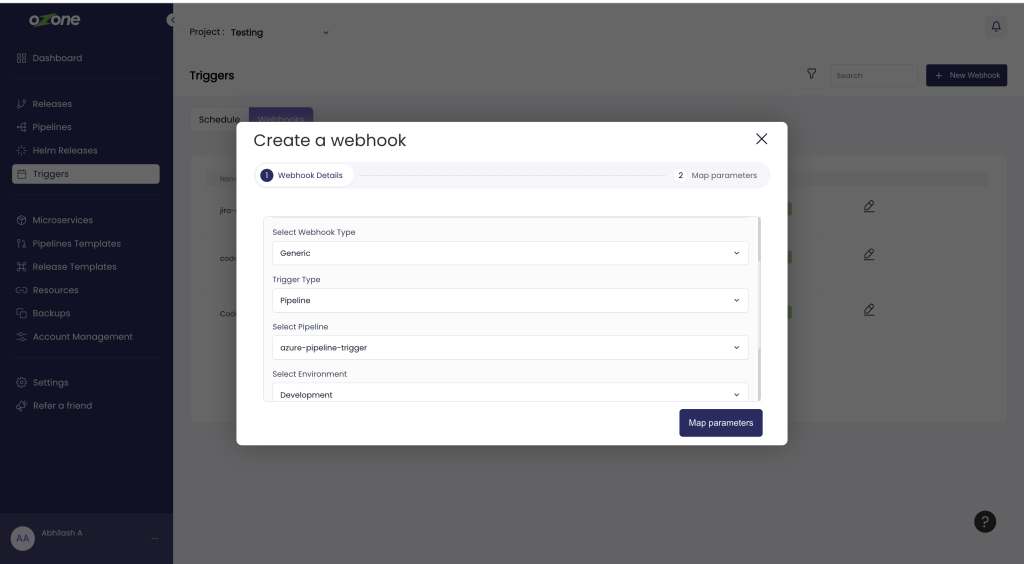Click the Resources link icon
This screenshot has width=1024, height=564.
(22, 290)
